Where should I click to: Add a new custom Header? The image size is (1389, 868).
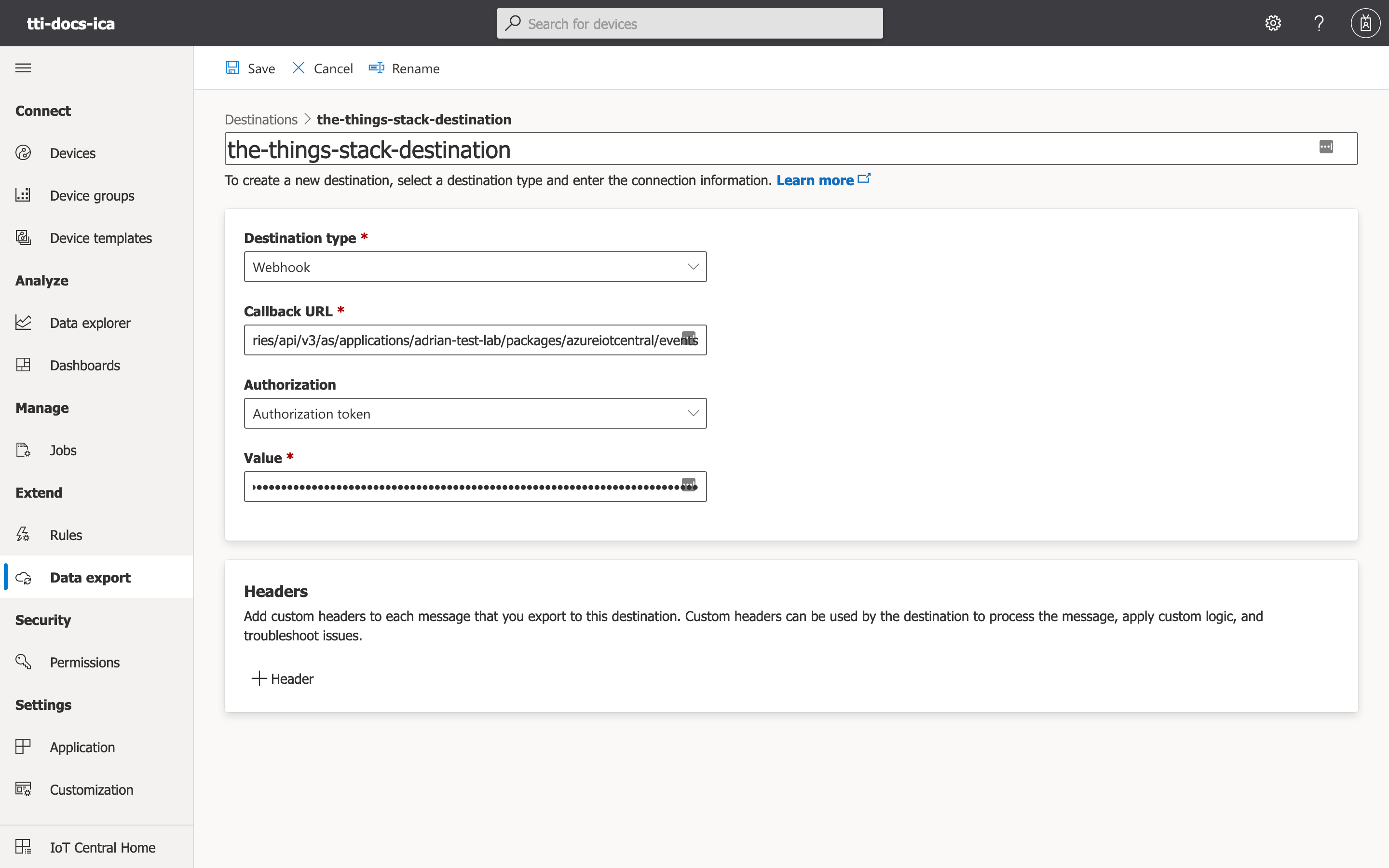(x=283, y=678)
